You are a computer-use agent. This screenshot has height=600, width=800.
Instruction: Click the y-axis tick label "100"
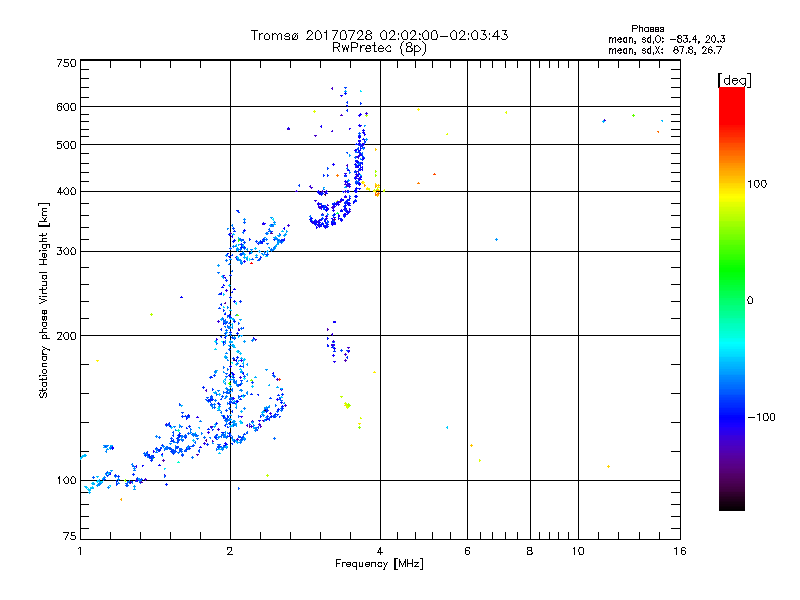click(66, 481)
